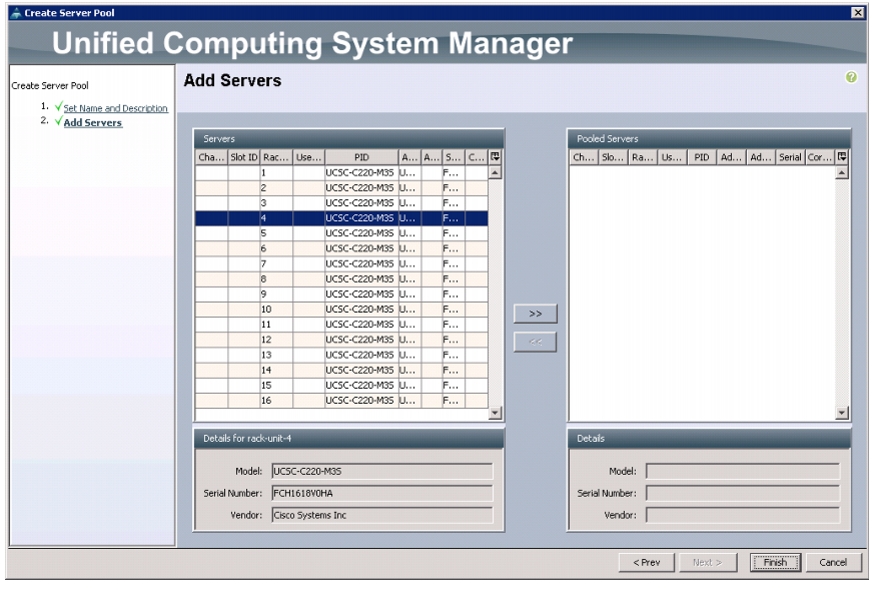Viewport: 872px width, 606px height.
Task: Click the Cor... header in Pooled Servers
Action: tap(820, 157)
